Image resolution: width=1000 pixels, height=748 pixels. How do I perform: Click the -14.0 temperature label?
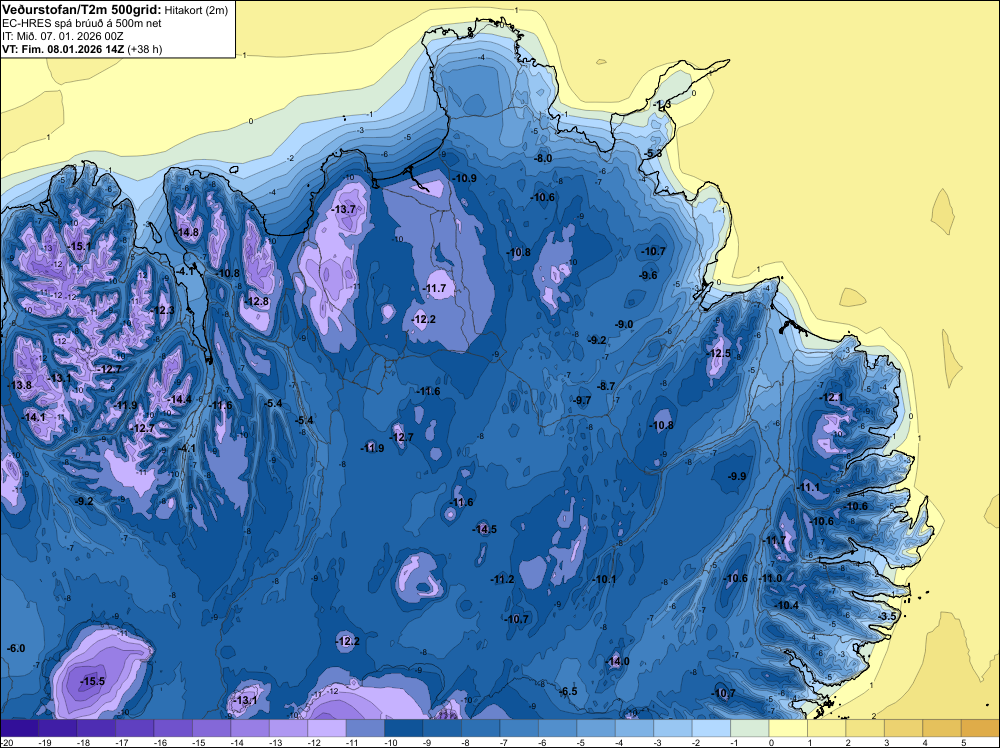pos(617,662)
